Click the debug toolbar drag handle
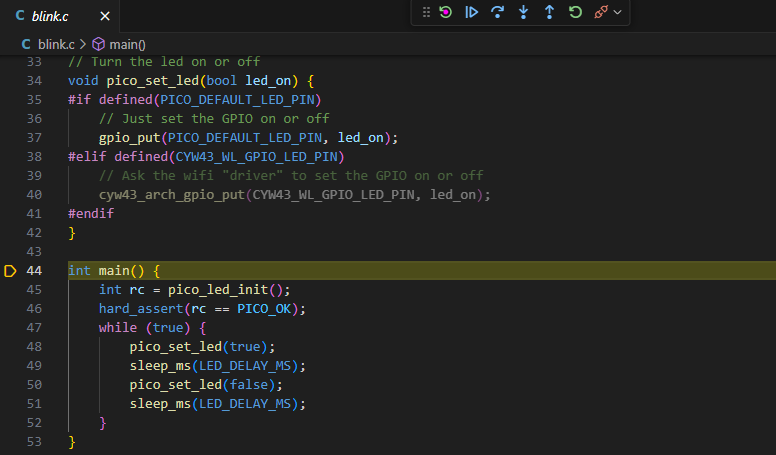Screen dimensions: 776x455 coord(426,12)
